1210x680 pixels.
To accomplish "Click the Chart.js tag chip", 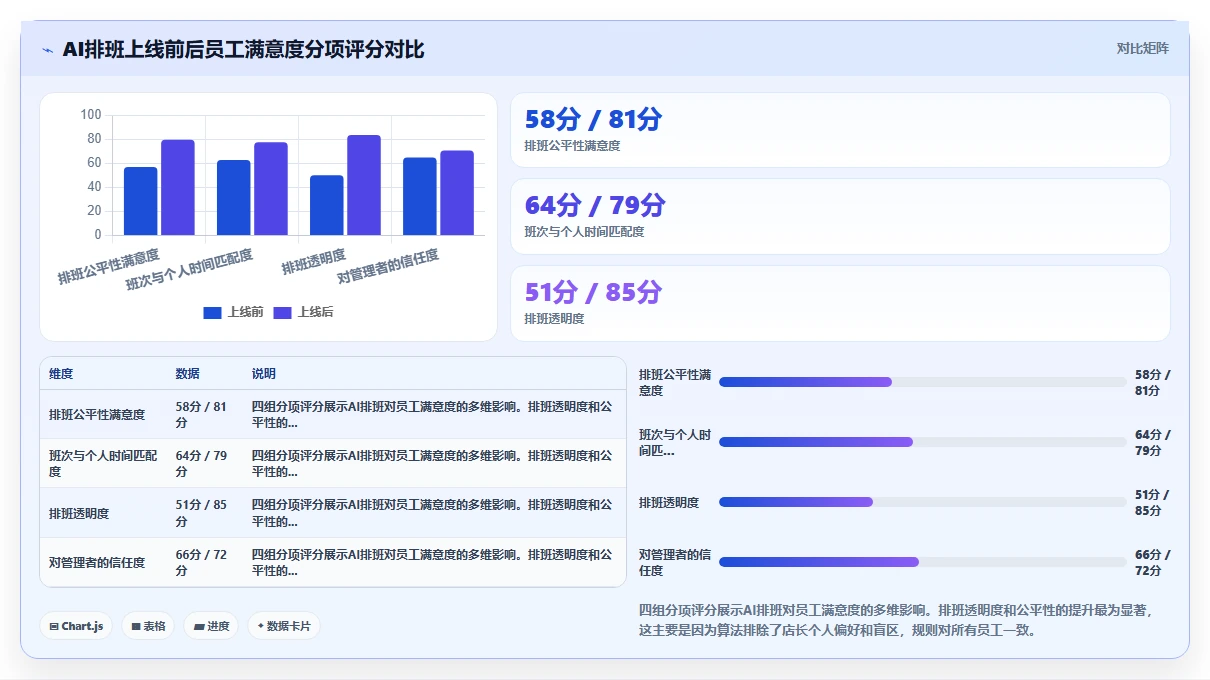I will [x=76, y=626].
